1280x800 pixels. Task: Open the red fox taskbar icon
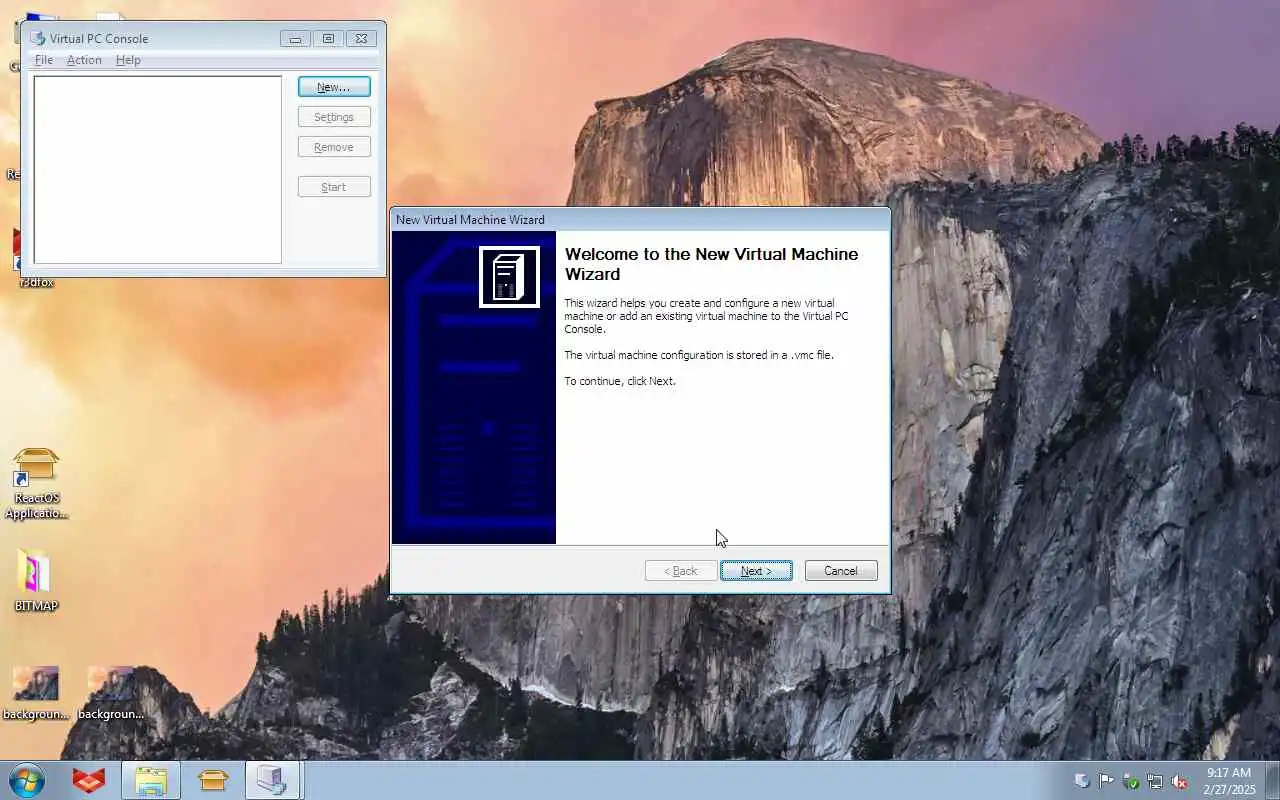[x=89, y=780]
